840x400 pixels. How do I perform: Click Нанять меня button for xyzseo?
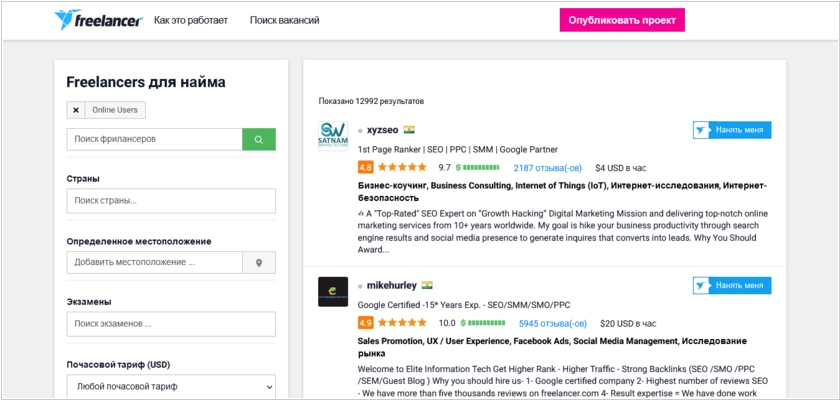coord(732,130)
